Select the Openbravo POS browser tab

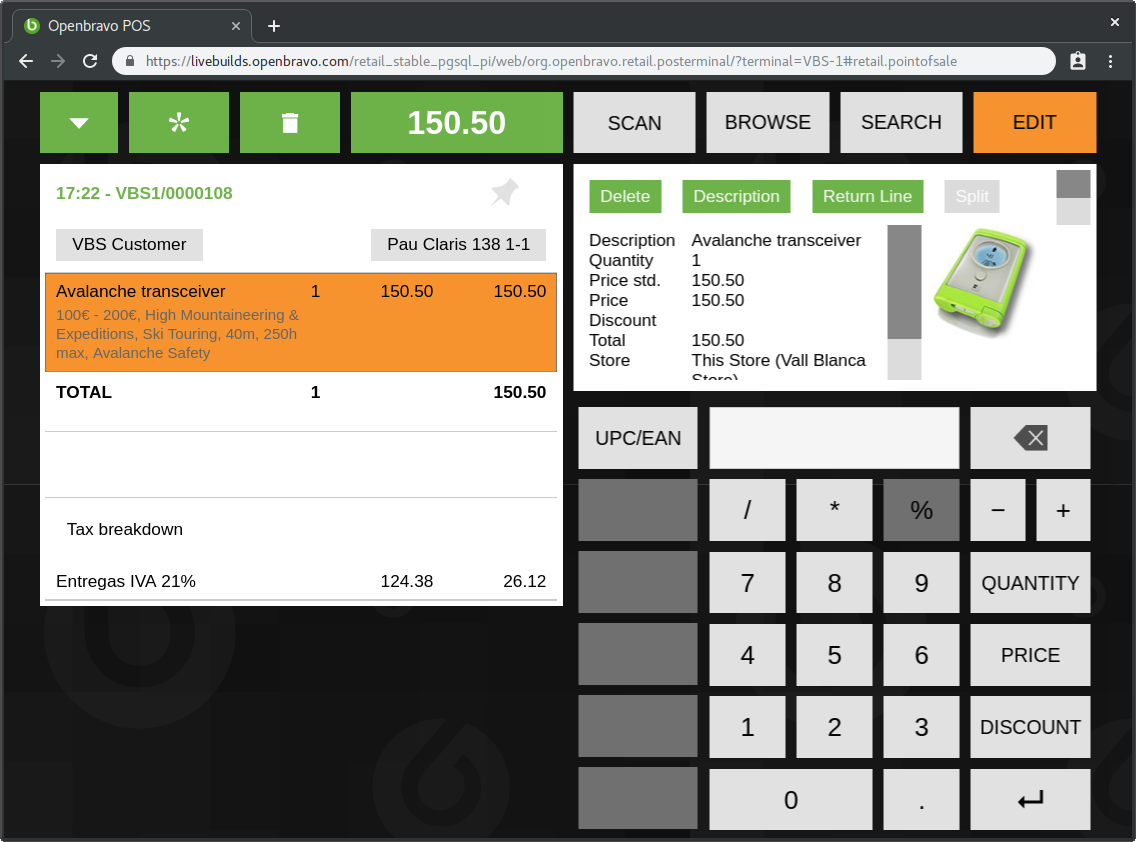click(x=132, y=26)
